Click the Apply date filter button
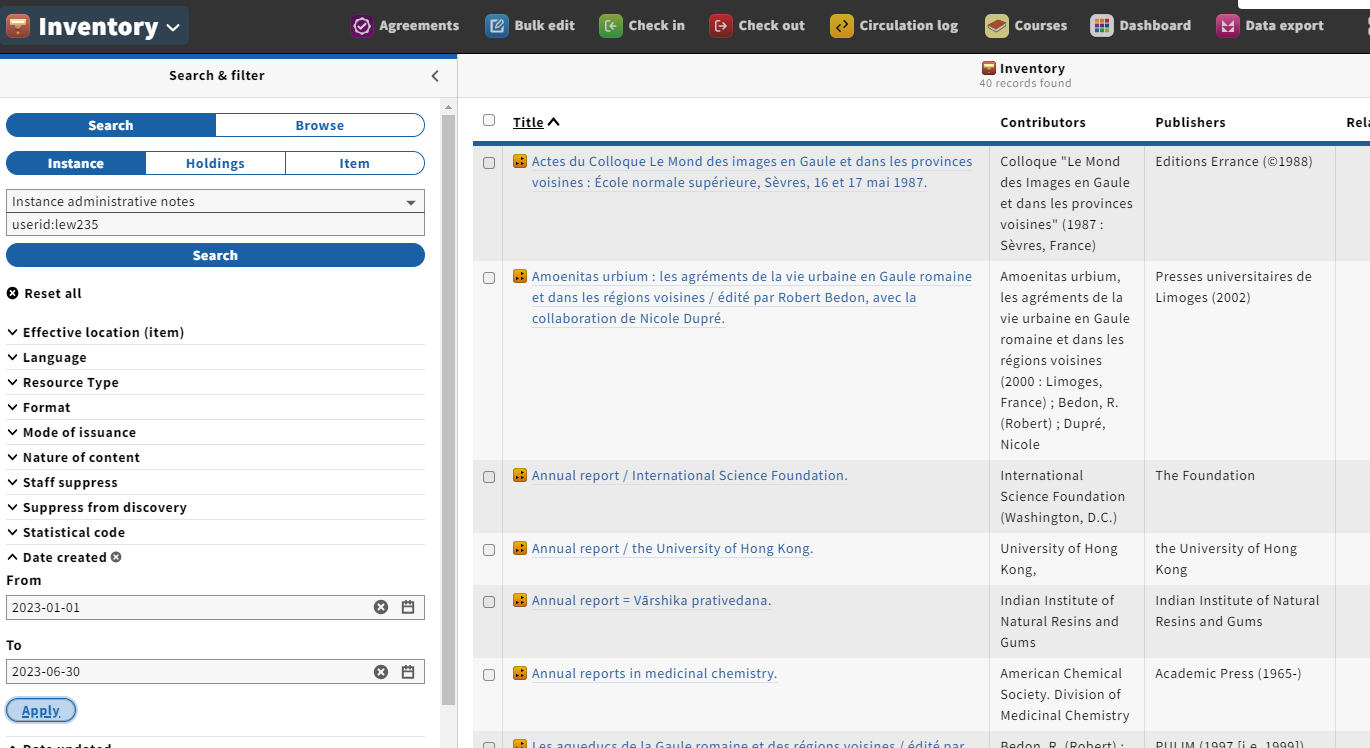This screenshot has width=1370, height=748. (x=41, y=711)
